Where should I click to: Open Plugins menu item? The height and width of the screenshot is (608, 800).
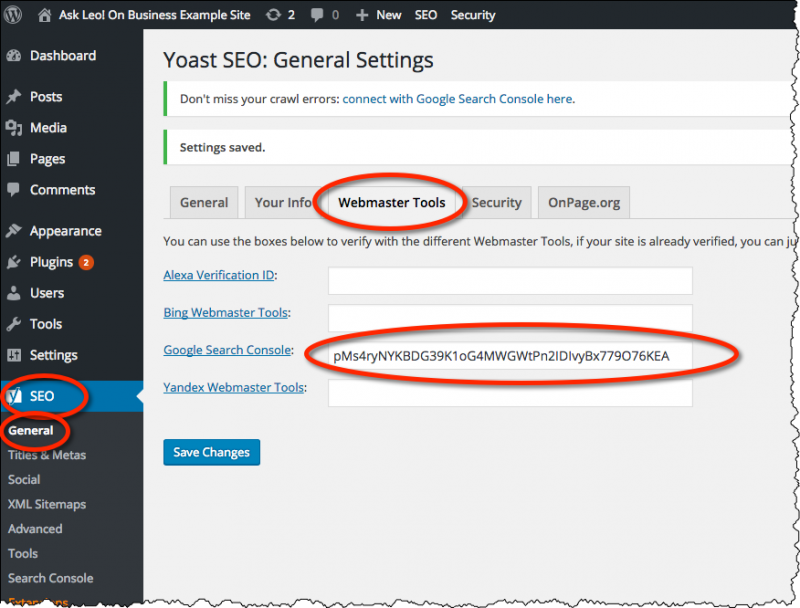(52, 262)
